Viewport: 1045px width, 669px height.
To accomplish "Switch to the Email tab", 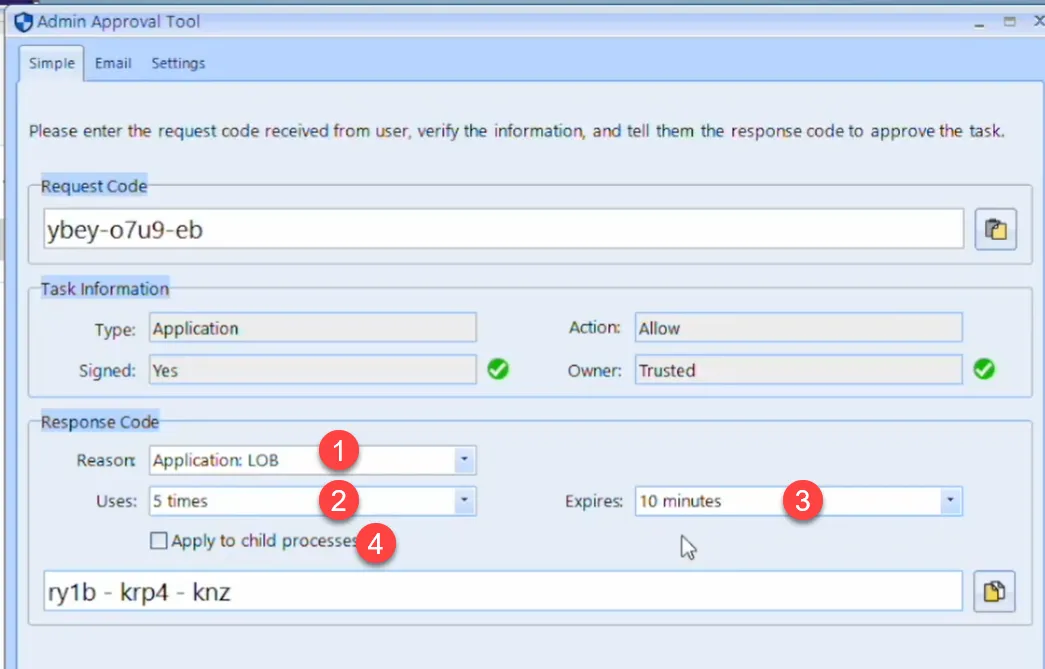I will click(x=112, y=62).
